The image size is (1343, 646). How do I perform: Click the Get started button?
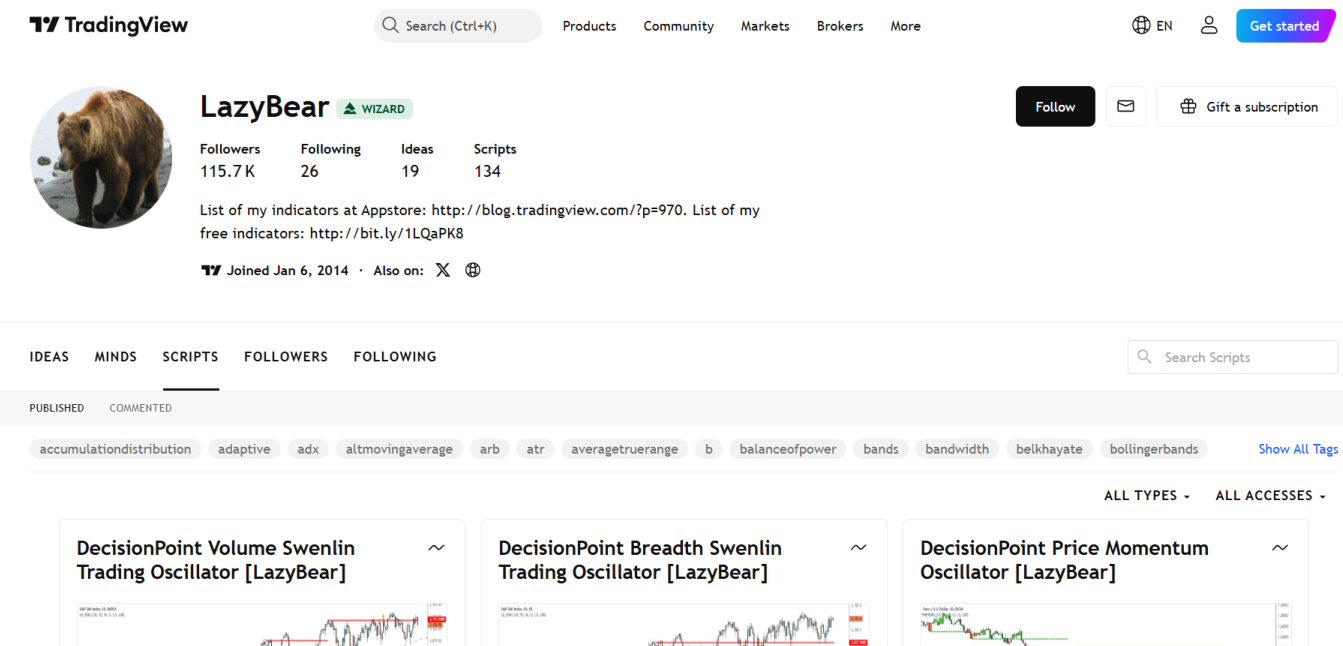1285,26
